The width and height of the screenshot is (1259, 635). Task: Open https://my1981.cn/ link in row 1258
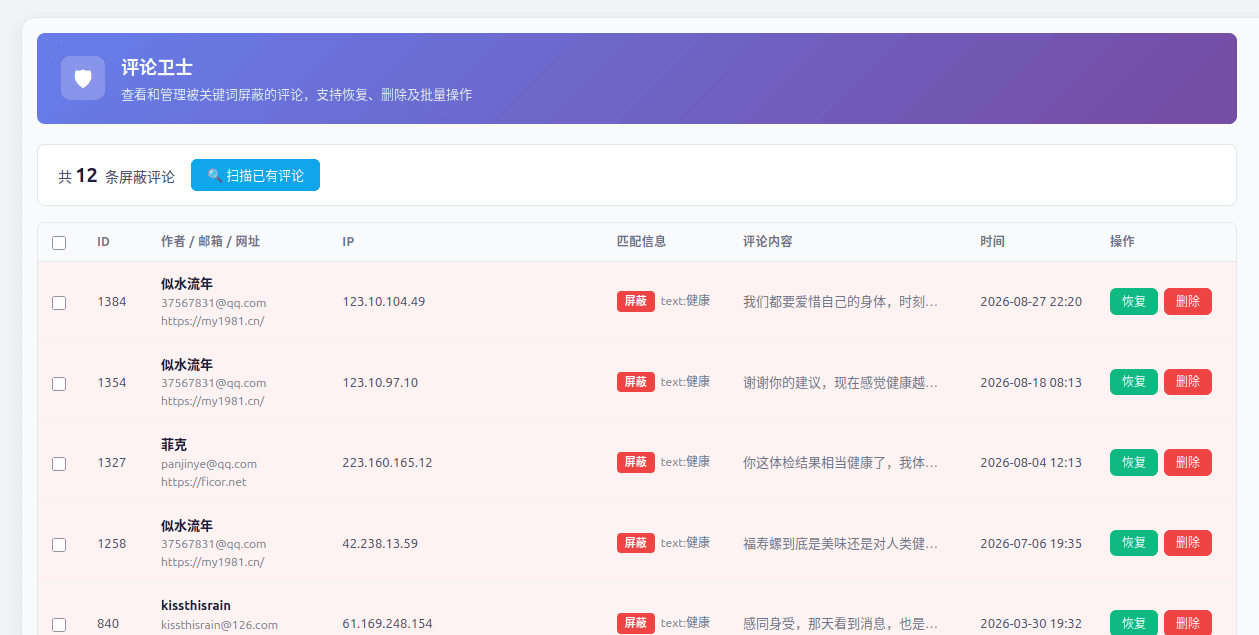(212, 562)
